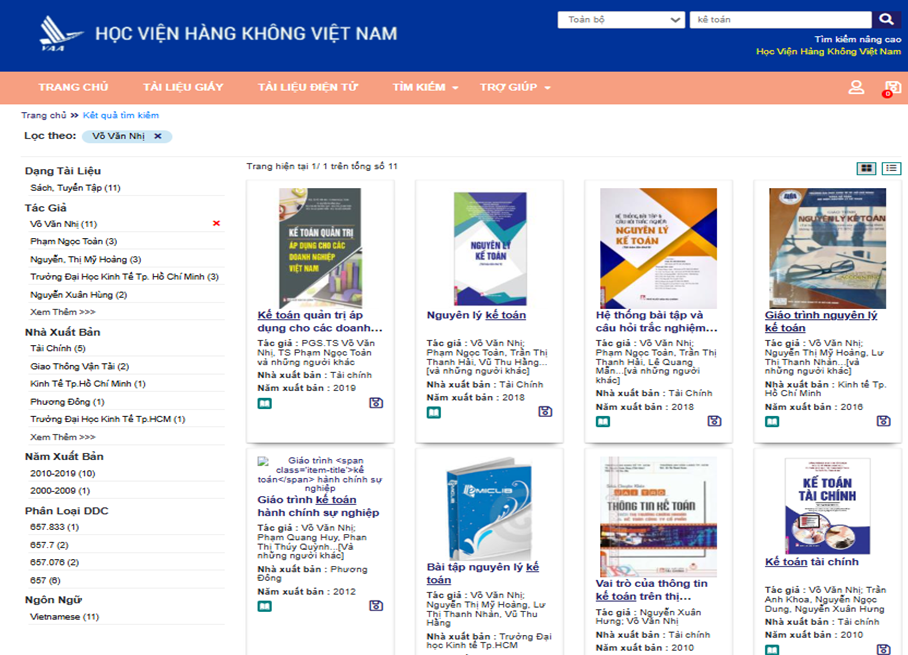Clear Võ Văn Nhị author facet with red X

point(216,224)
